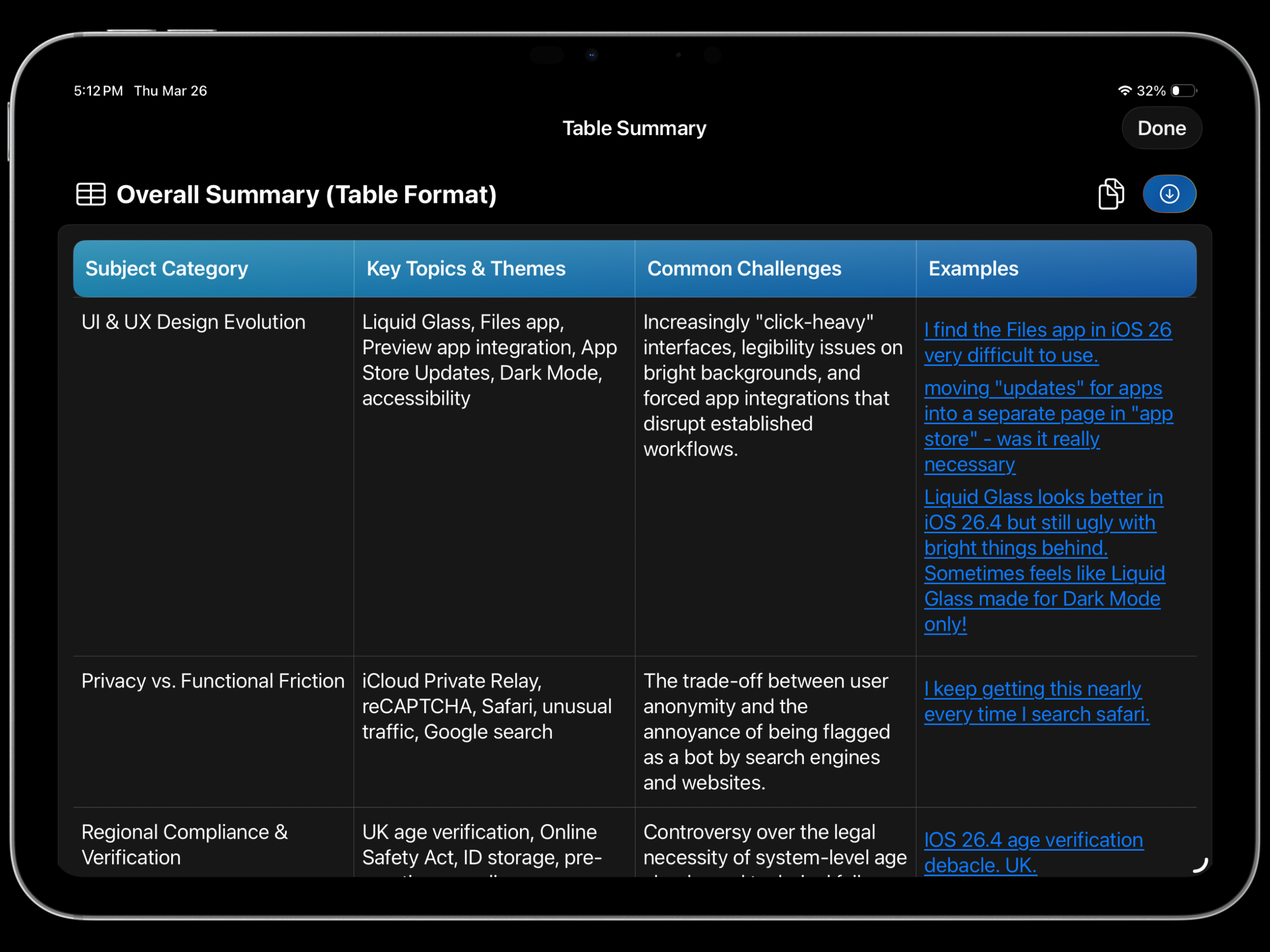Tap the 'UK age verification, Online Safety Act' cell
The image size is (1270, 952).
point(494,842)
